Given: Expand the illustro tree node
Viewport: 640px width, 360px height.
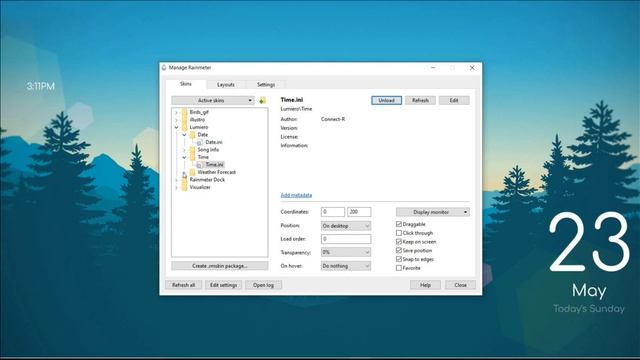Looking at the screenshot, I should point(176,120).
